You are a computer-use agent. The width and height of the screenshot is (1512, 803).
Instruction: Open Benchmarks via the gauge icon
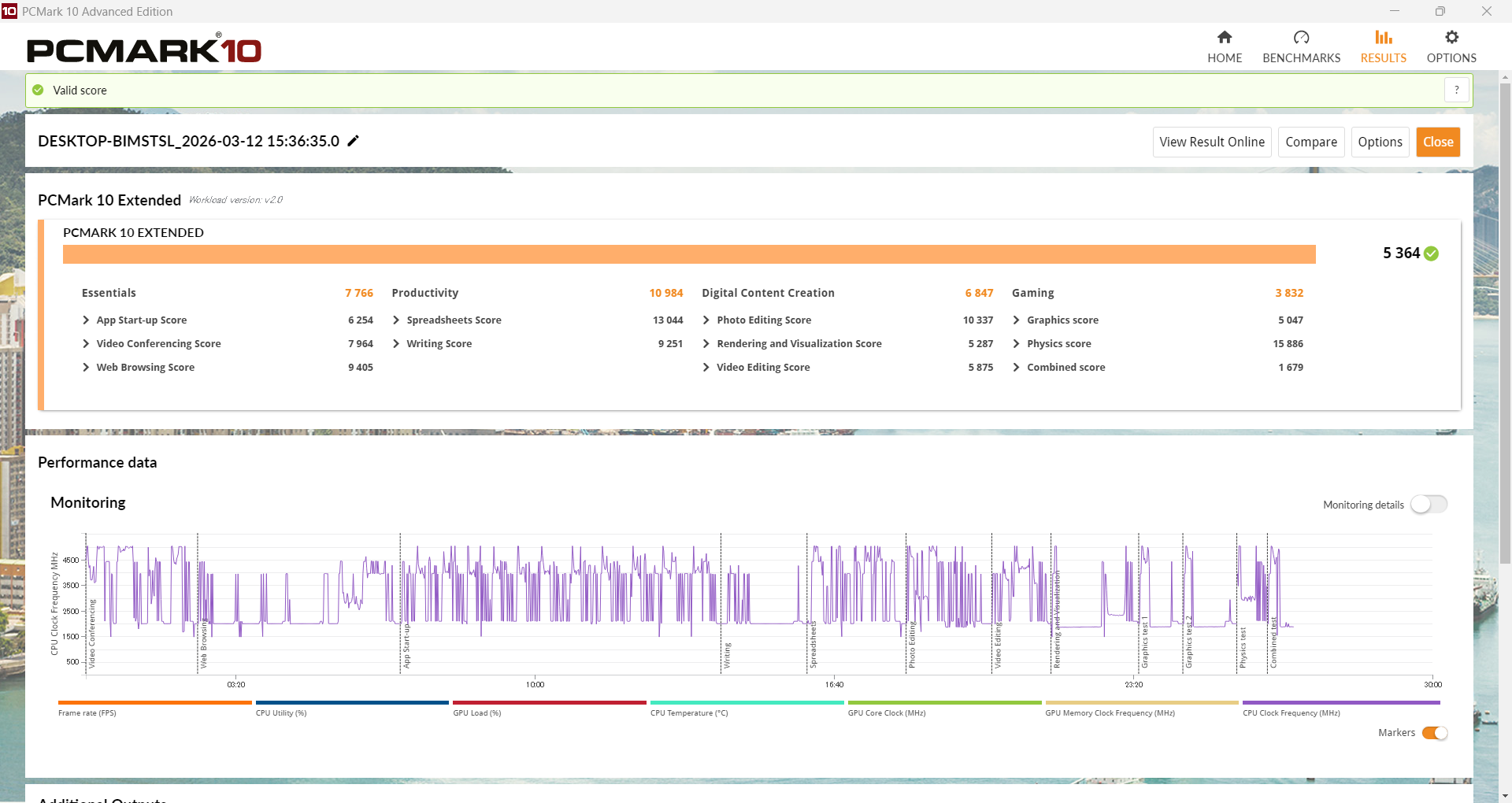[x=1301, y=37]
